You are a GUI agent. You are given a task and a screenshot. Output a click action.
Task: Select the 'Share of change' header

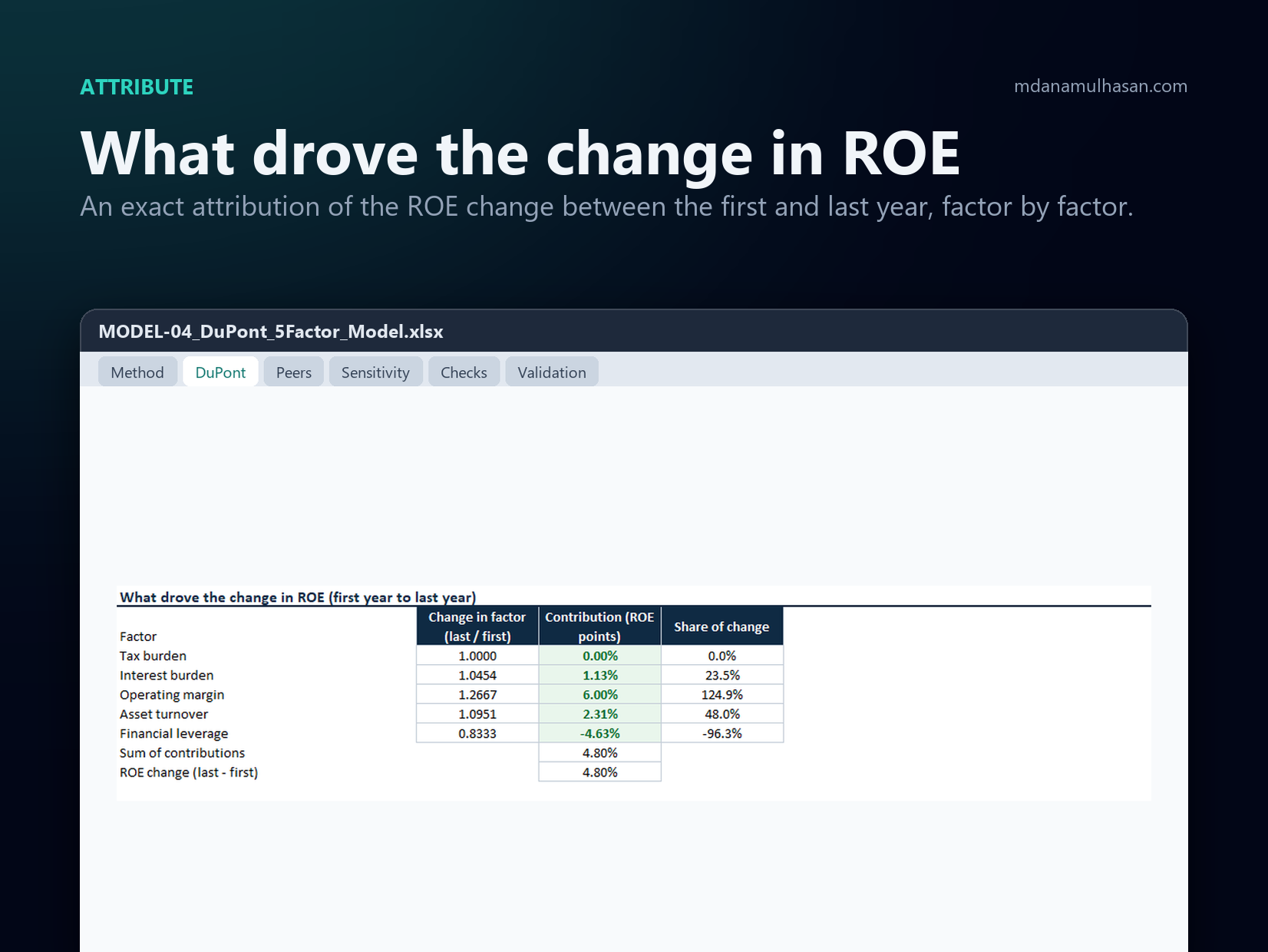(722, 626)
